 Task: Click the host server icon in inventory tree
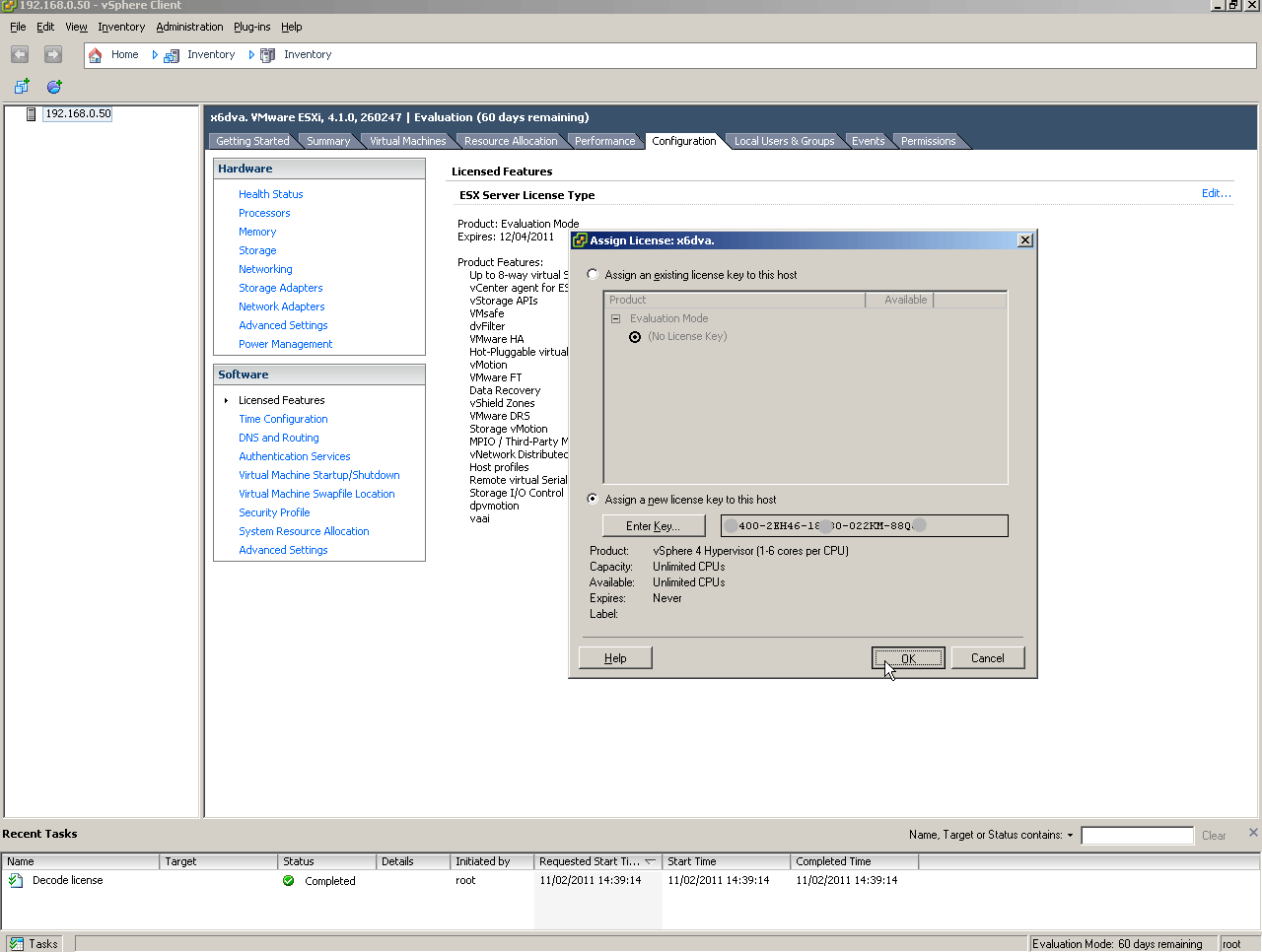(x=31, y=114)
